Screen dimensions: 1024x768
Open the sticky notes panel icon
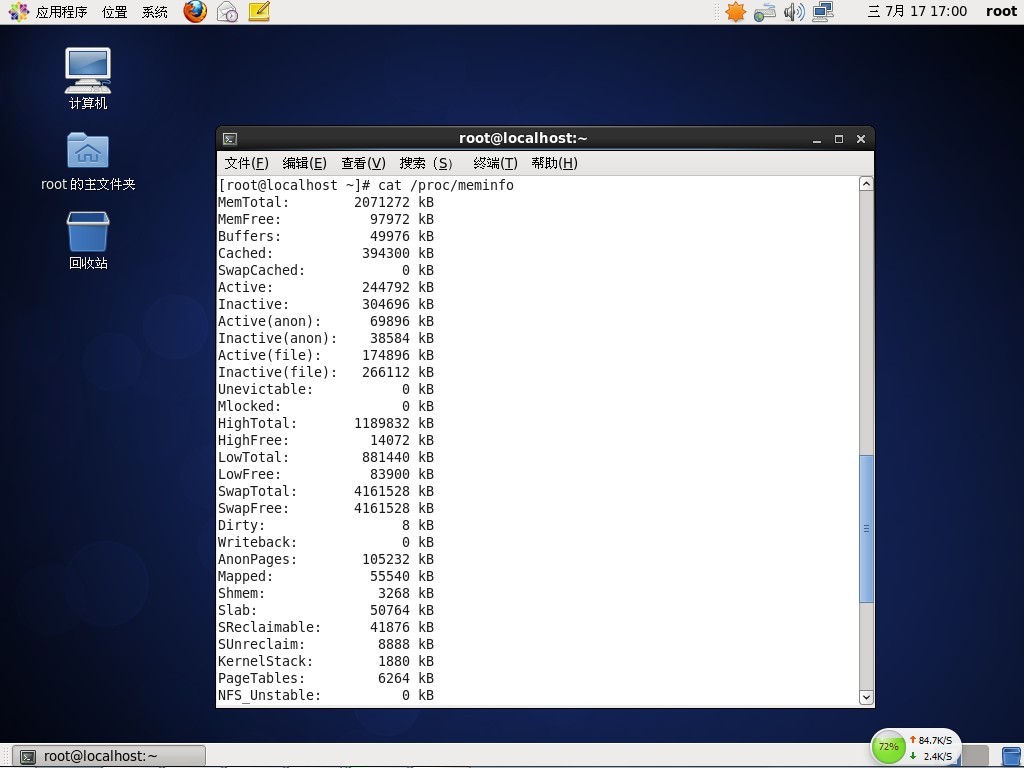(x=259, y=11)
